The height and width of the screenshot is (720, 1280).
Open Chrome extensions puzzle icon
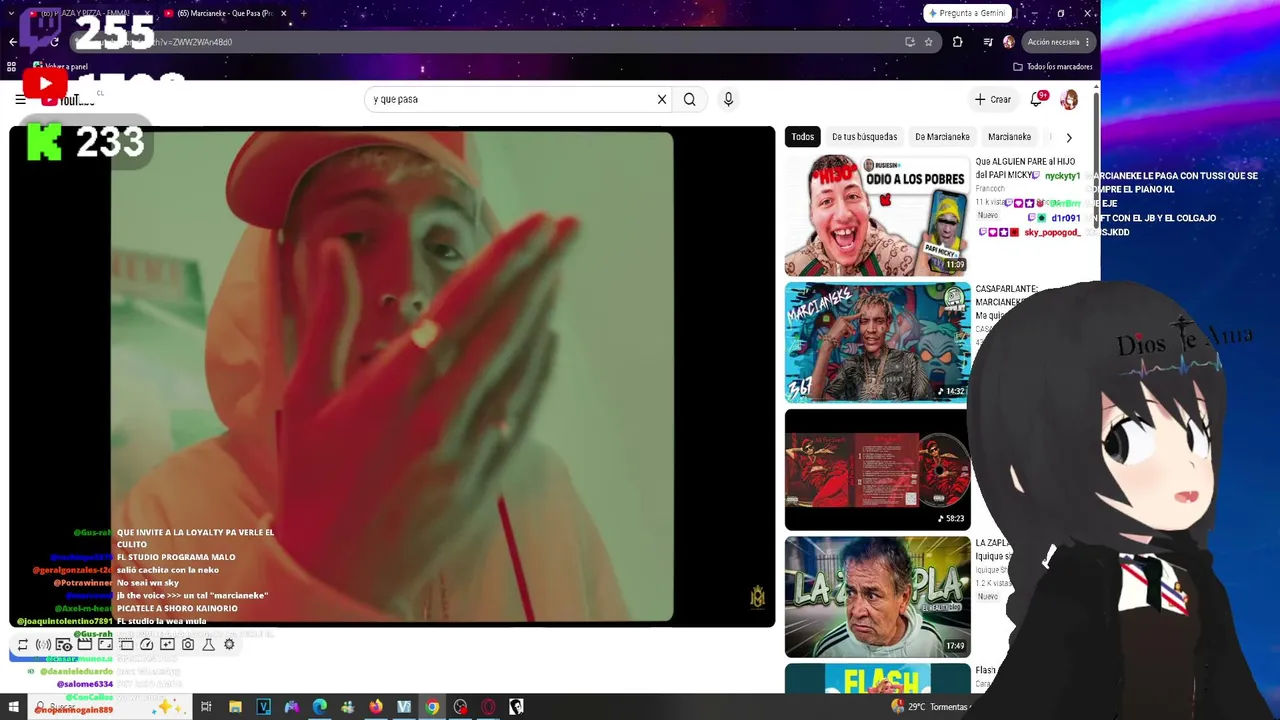coord(957,42)
